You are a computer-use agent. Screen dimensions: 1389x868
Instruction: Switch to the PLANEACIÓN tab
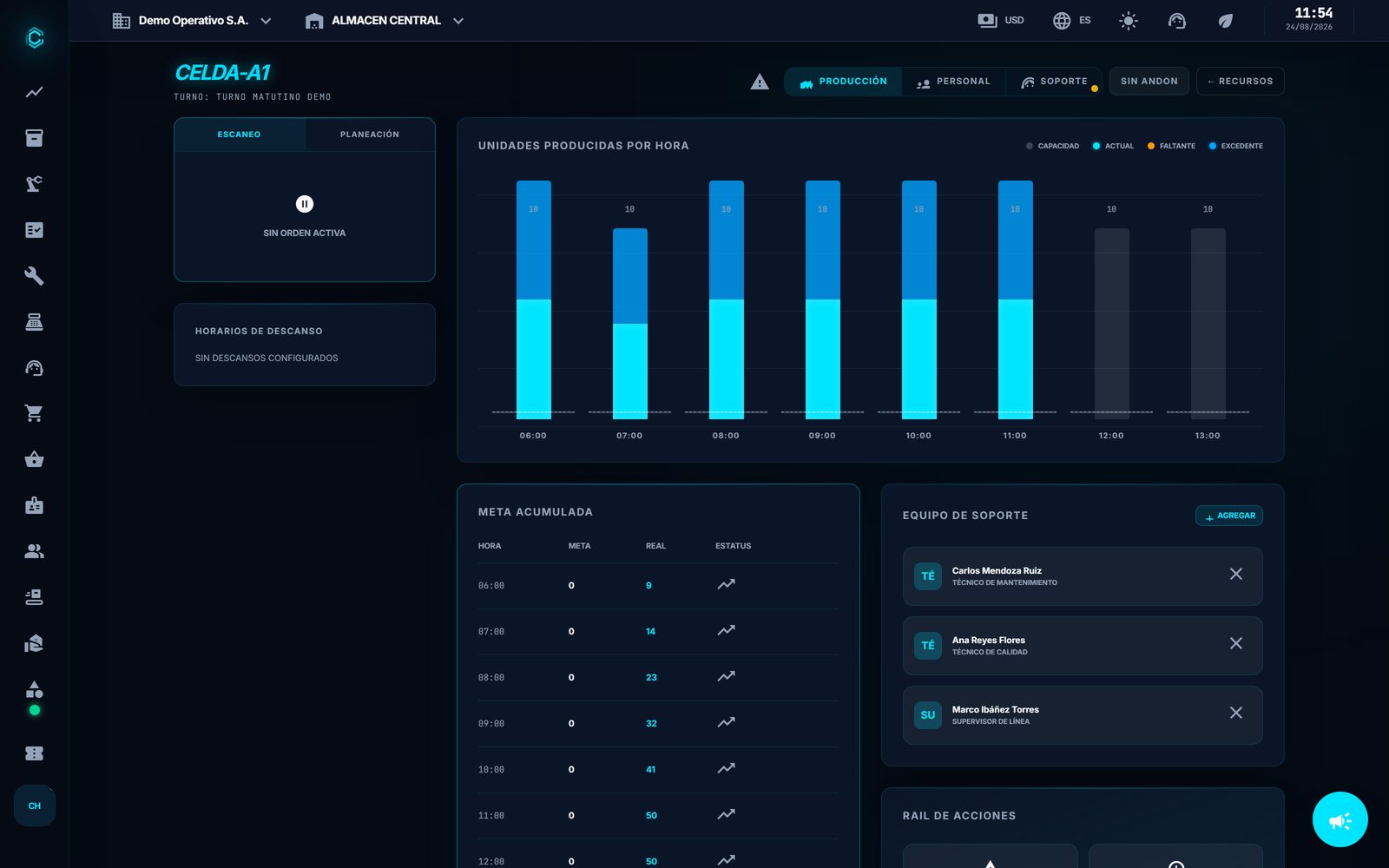(370, 135)
